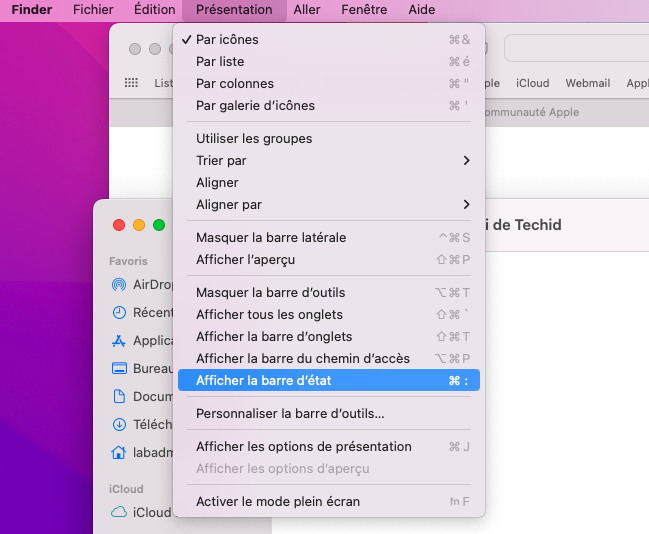The width and height of the screenshot is (649, 534).
Task: Open the Webmail bookmark in Safari window
Action: click(588, 83)
